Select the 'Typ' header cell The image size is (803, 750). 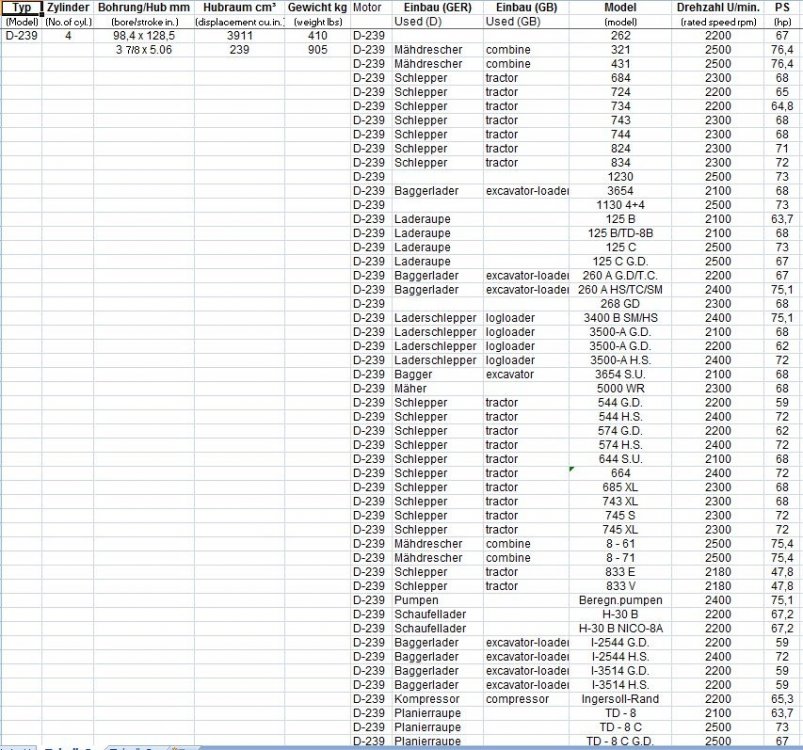(x=21, y=8)
